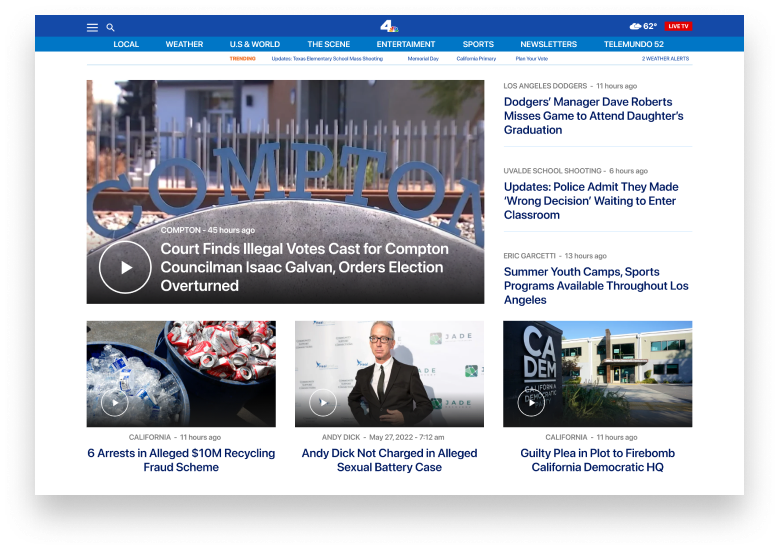The width and height of the screenshot is (779, 550).
Task: Open 6 Arrests in Alleged $10M Recycling headline
Action: point(181,460)
